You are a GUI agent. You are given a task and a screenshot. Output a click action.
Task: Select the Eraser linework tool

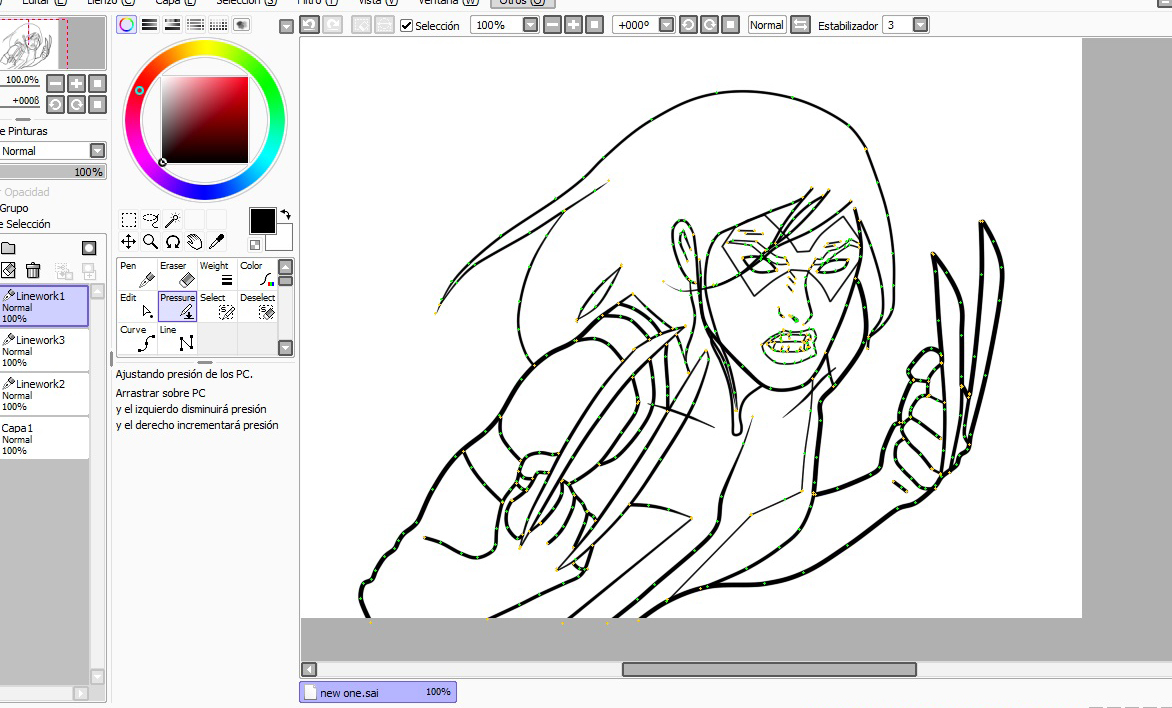(x=177, y=274)
